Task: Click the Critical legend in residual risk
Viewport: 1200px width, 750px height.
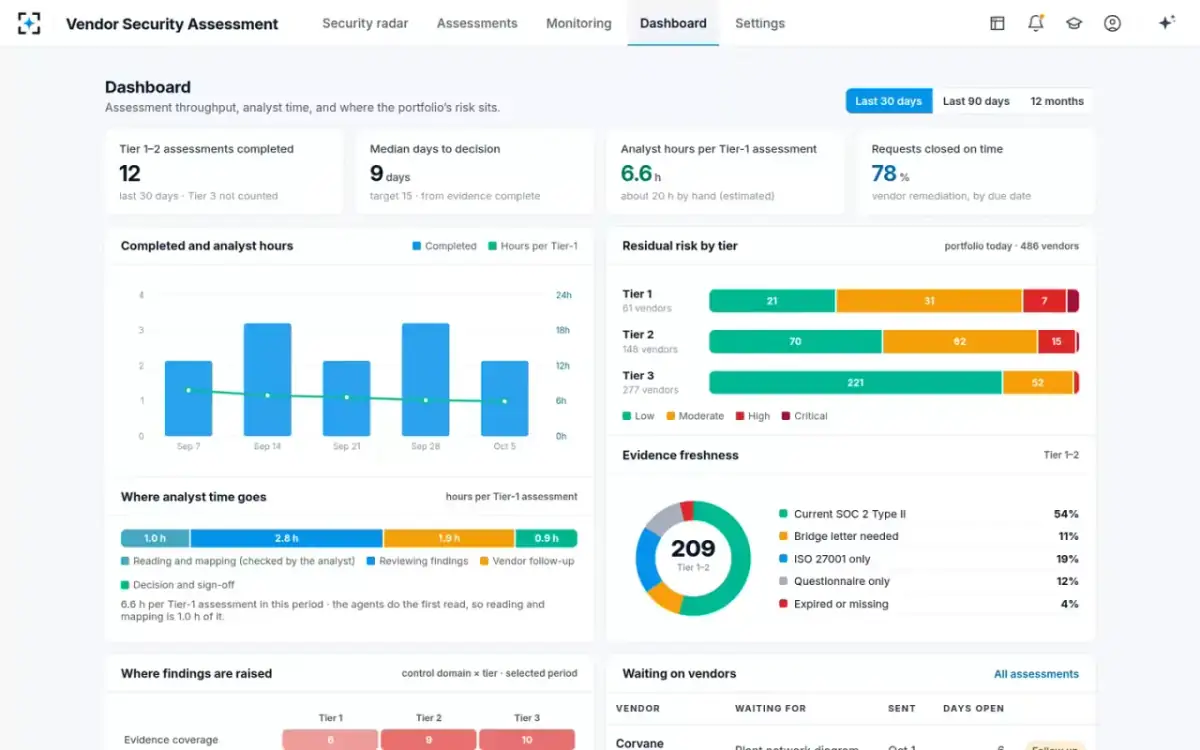Action: pyautogui.click(x=804, y=416)
